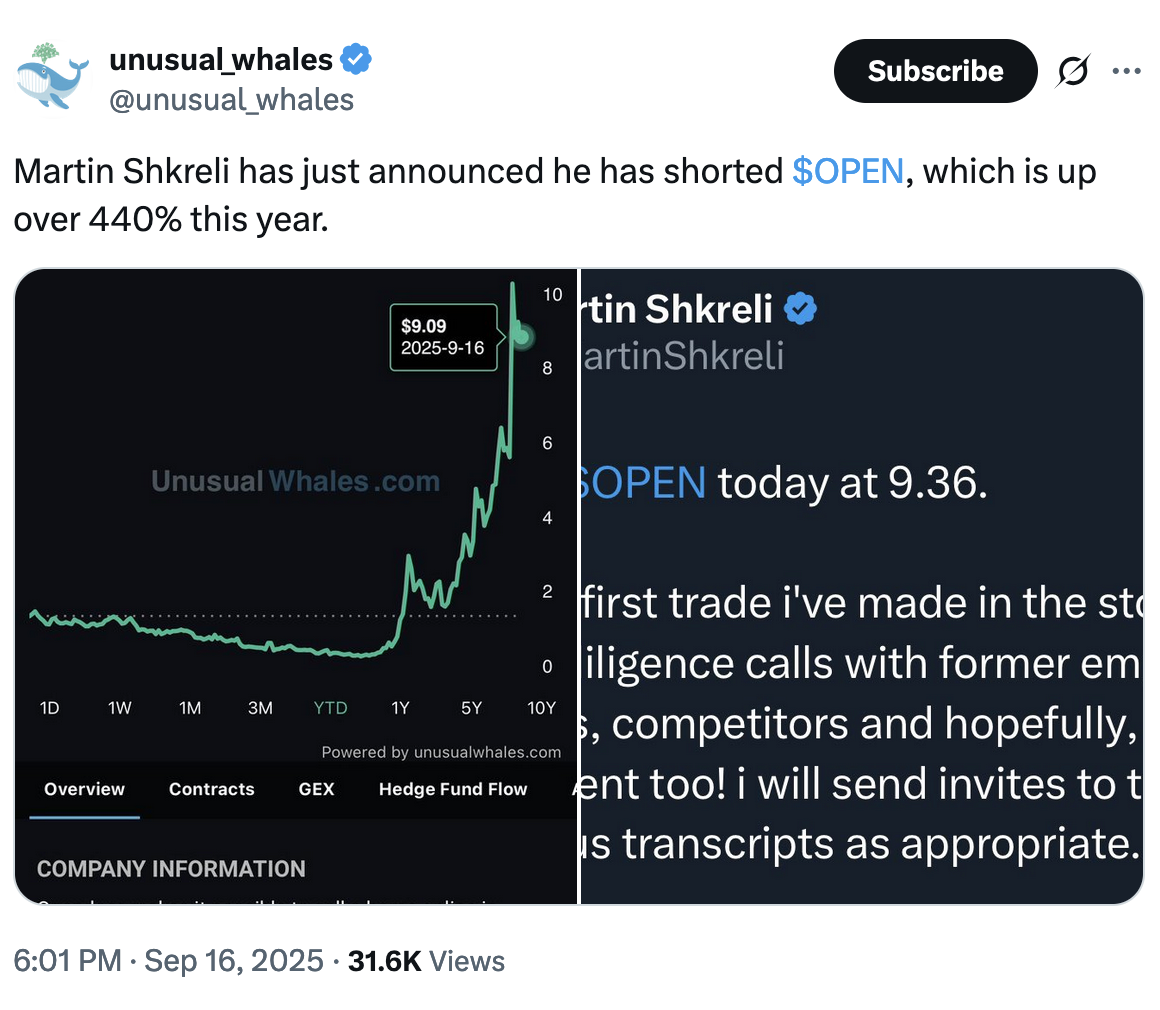Select the 1W chart range
The image size is (1160, 1010).
(120, 708)
